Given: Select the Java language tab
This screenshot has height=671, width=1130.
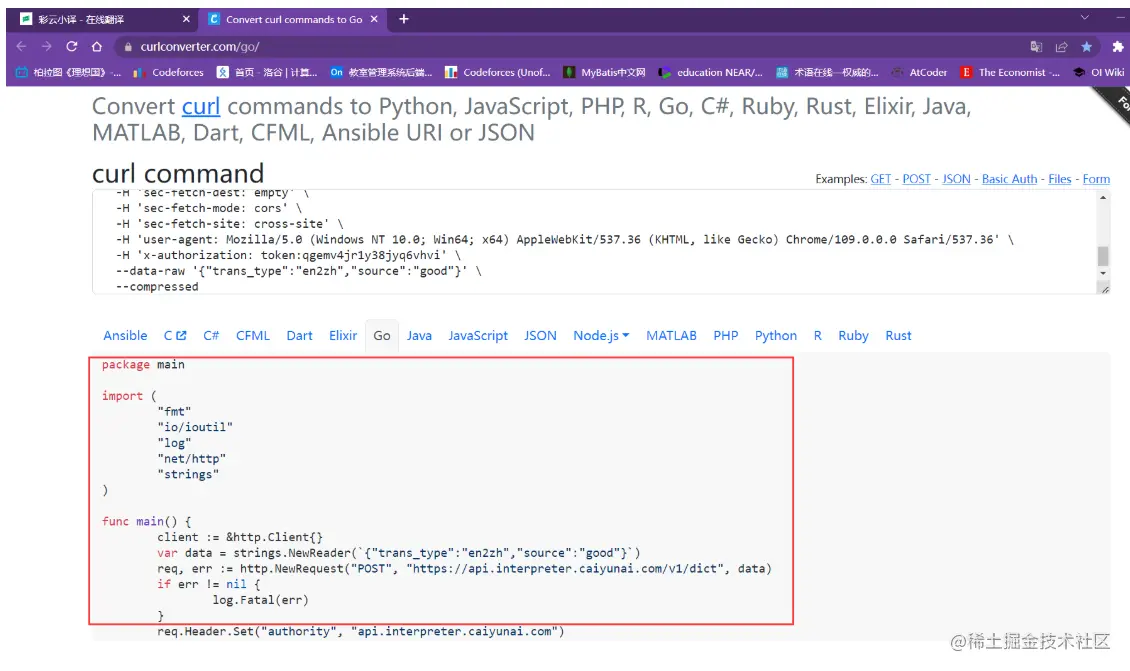Looking at the screenshot, I should (x=419, y=335).
